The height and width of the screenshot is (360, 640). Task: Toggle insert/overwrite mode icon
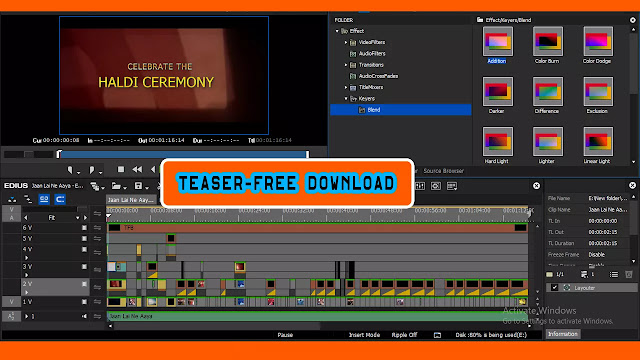click(x=12, y=199)
